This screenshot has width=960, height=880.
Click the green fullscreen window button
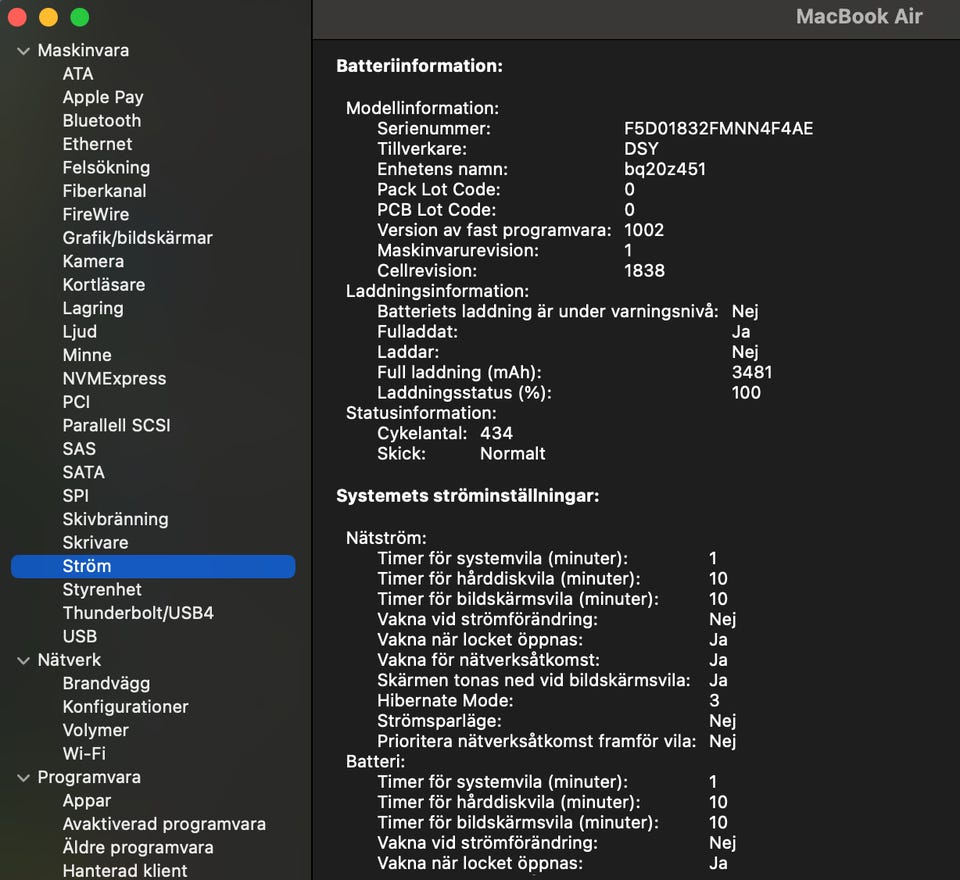(80, 17)
